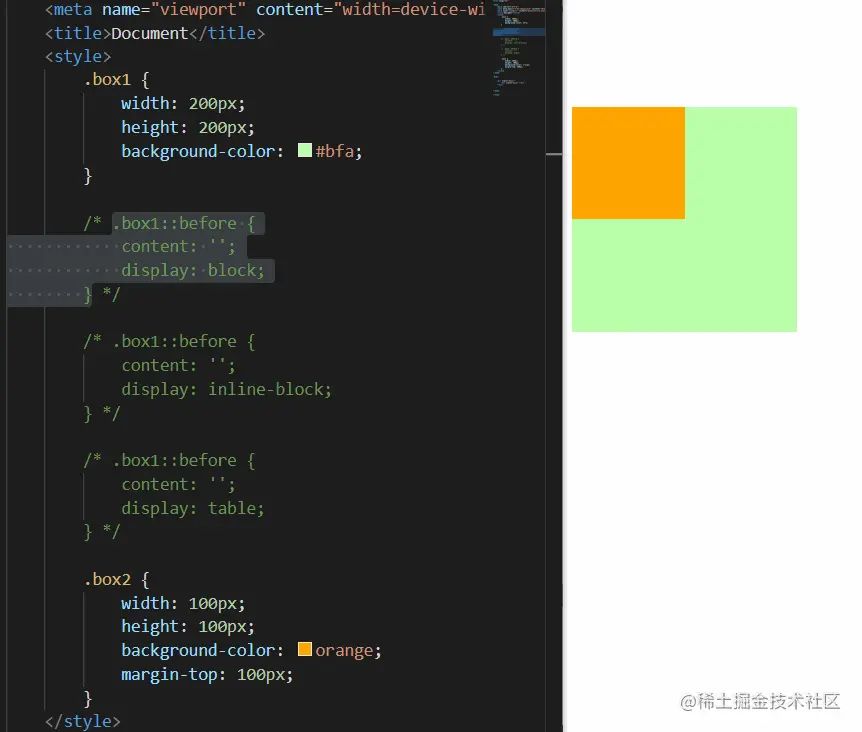Screen dimensions: 862x732
Task: Click the orange color swatch in .box2
Action: (303, 649)
